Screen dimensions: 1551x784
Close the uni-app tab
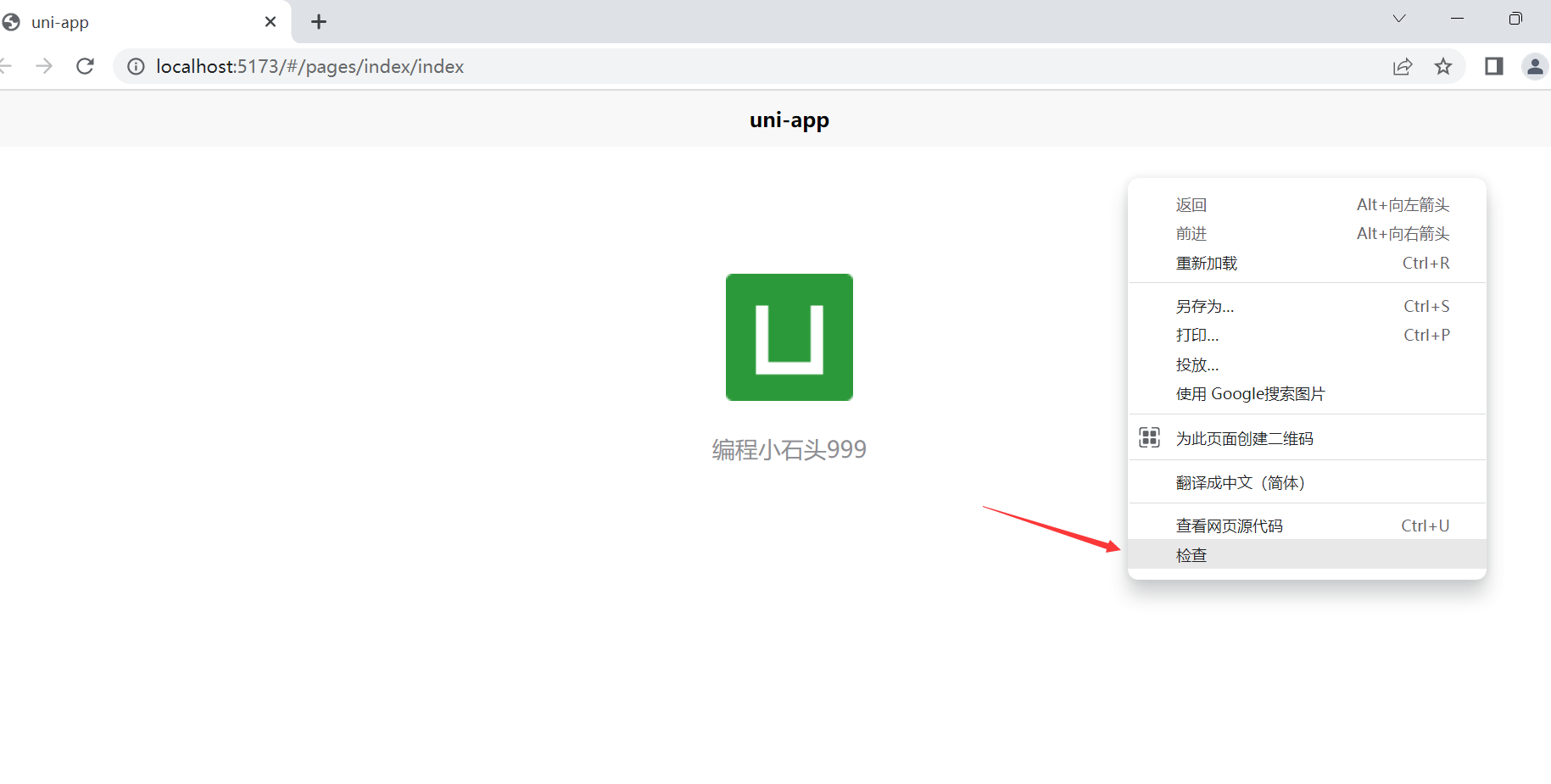271,22
